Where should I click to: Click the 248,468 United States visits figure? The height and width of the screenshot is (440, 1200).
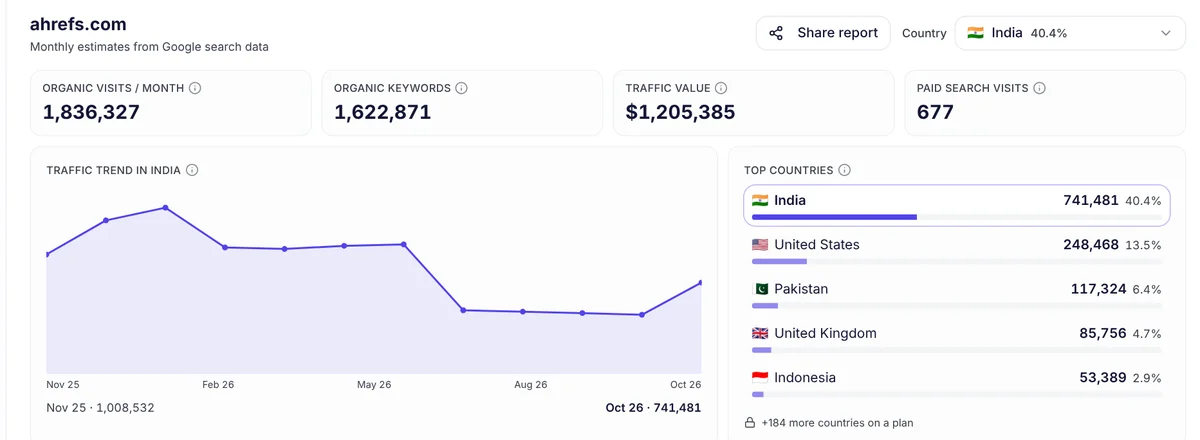tap(1091, 245)
